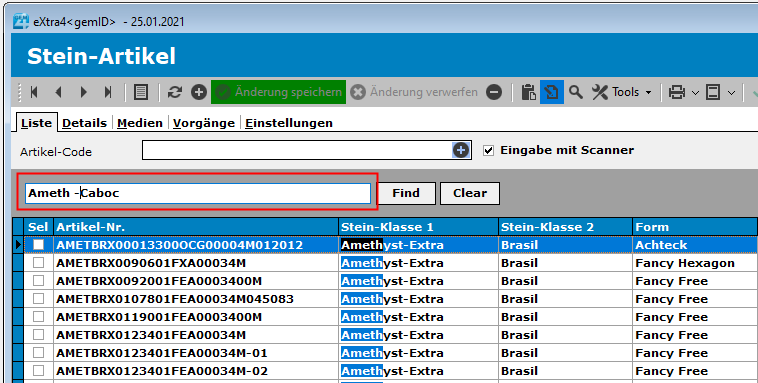The image size is (758, 383).
Task: Add article code with blue plus button
Action: tap(461, 150)
